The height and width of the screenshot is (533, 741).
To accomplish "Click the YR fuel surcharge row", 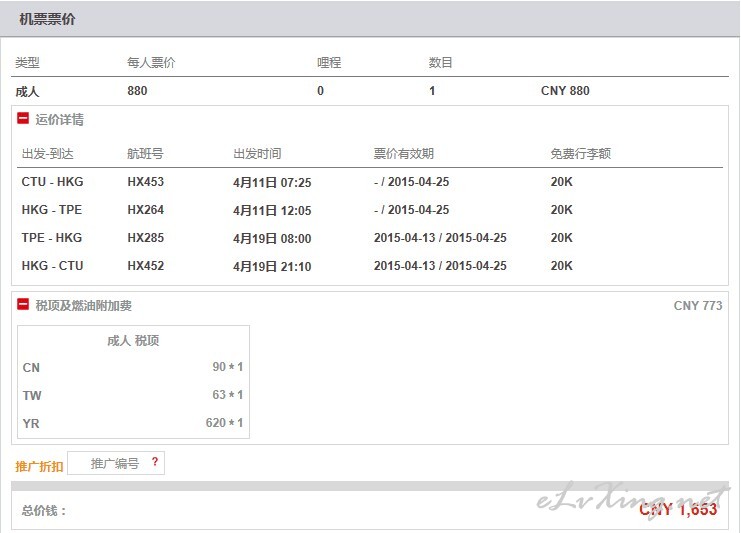I will 133,423.
